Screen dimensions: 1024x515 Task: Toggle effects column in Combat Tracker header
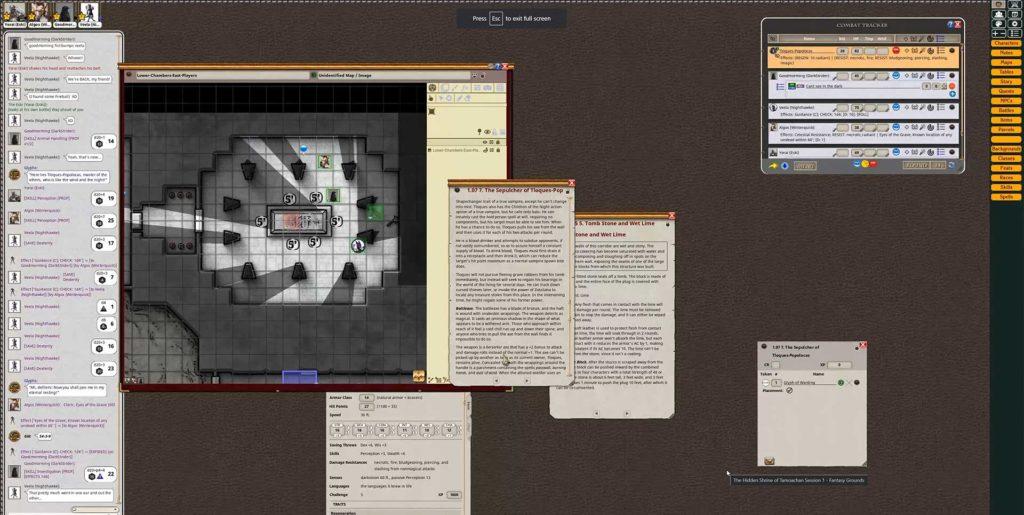point(940,39)
